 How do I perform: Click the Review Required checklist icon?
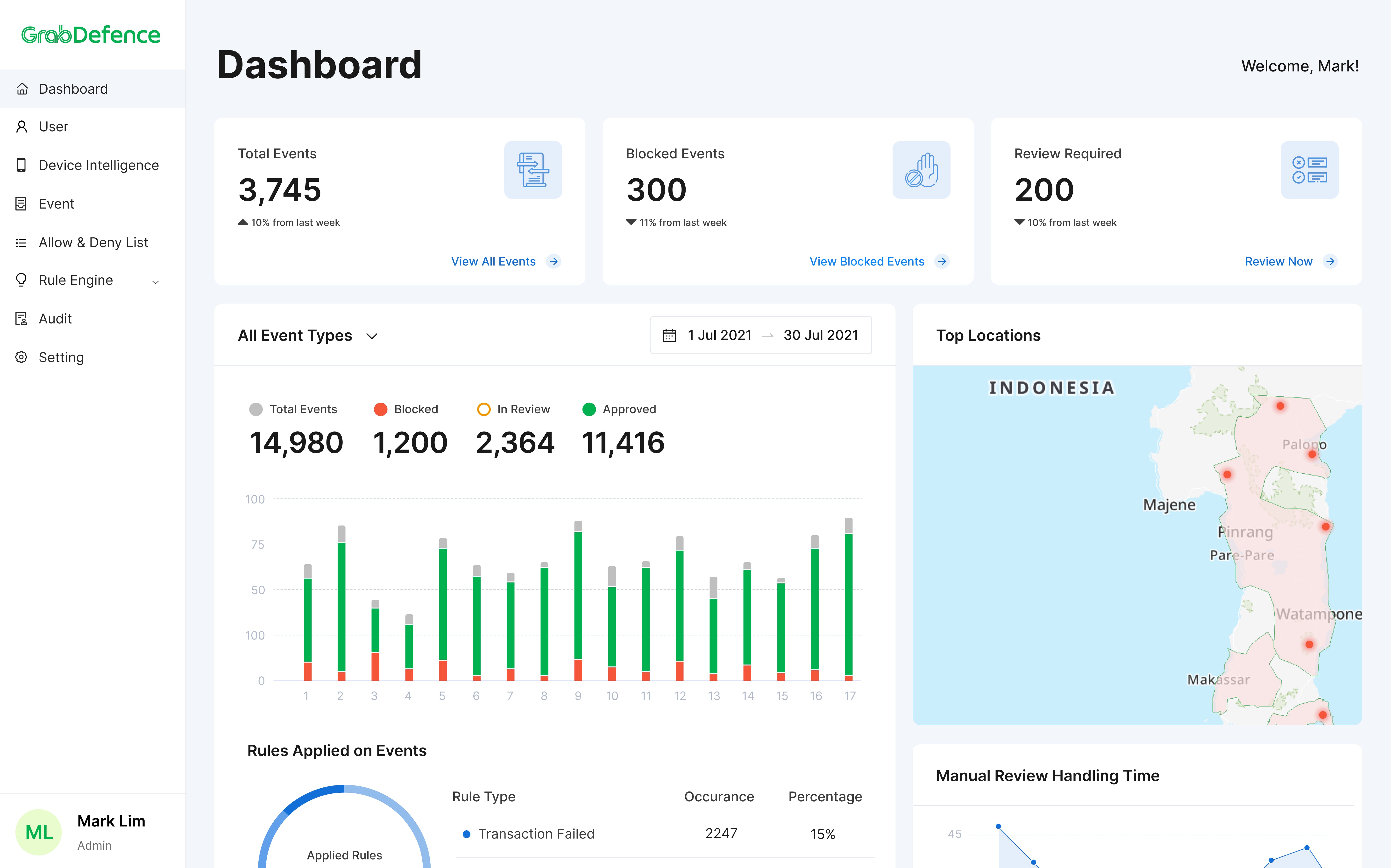click(x=1309, y=170)
